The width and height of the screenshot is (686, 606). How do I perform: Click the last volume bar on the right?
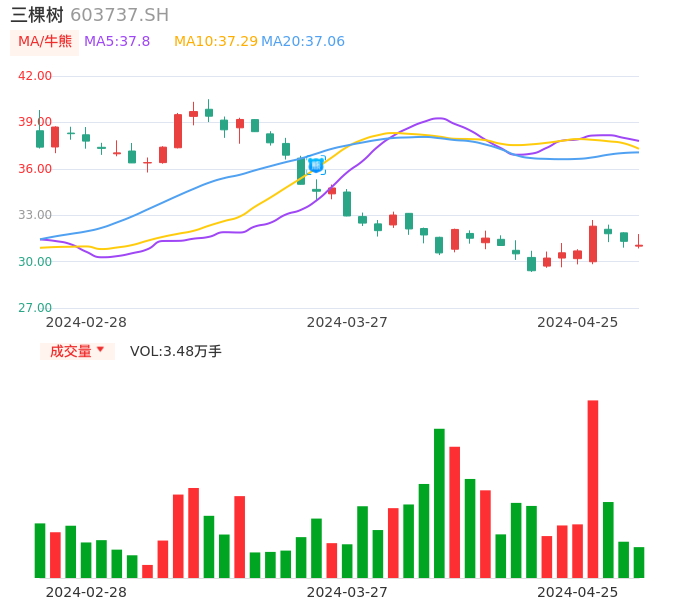(x=639, y=562)
